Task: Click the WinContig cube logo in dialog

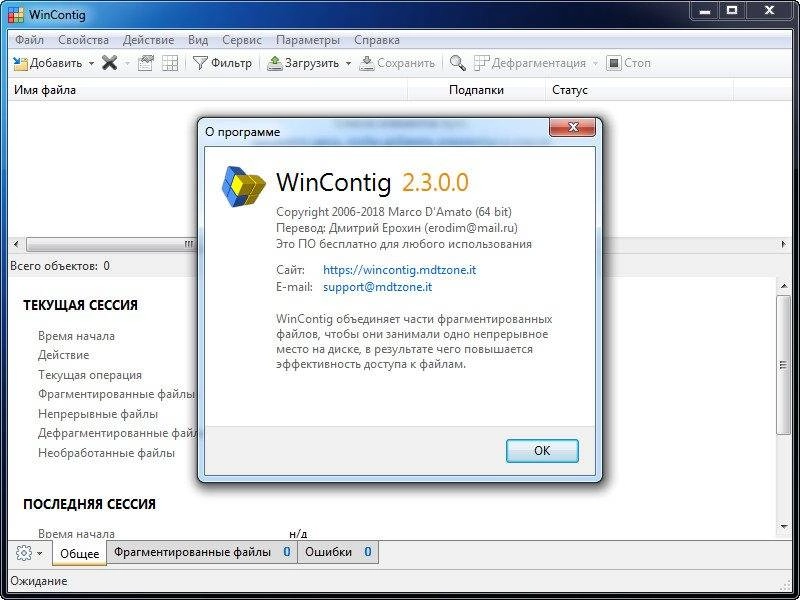Action: pos(243,186)
